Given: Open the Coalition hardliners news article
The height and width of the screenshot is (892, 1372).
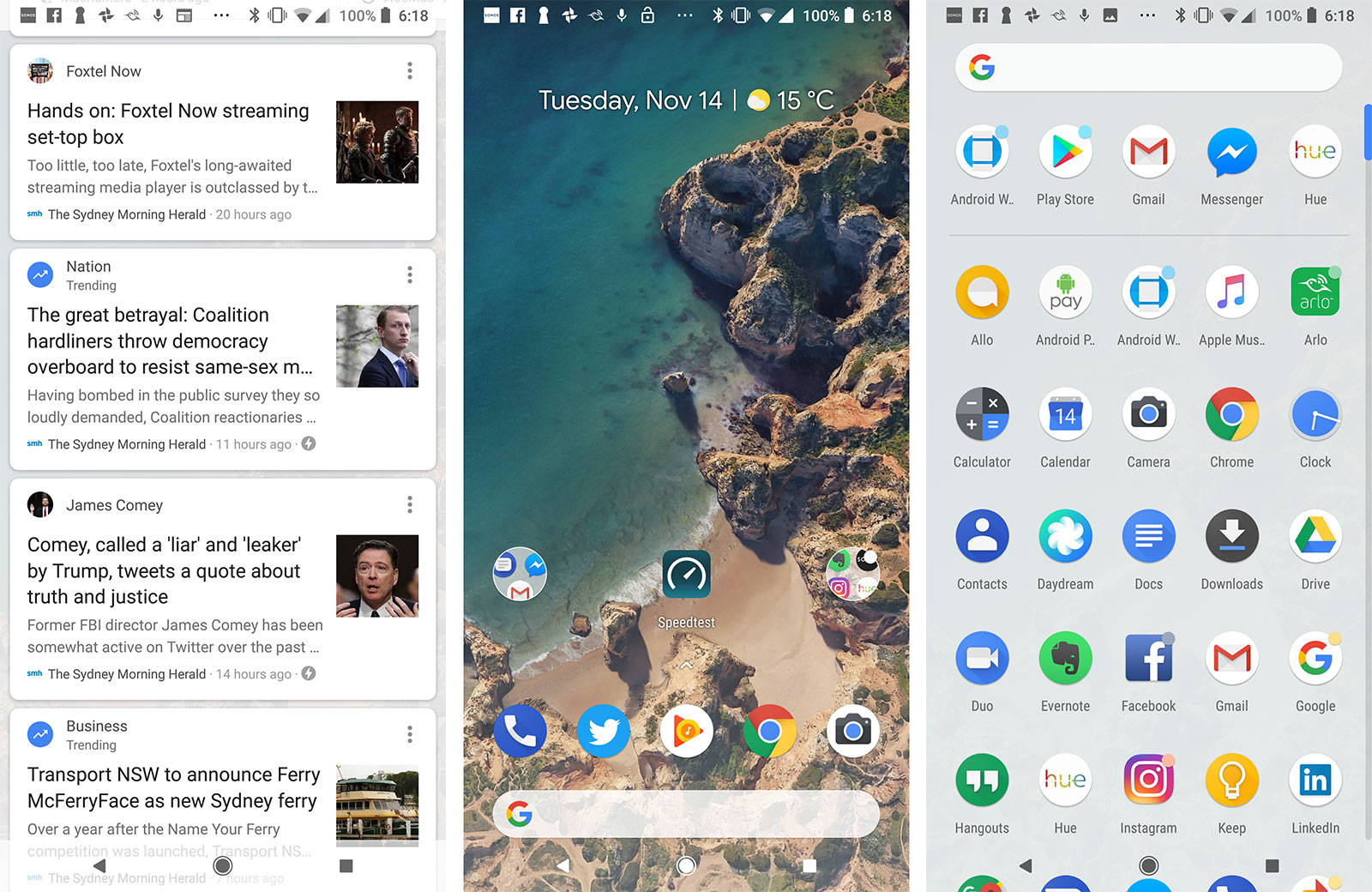Looking at the screenshot, I should [170, 341].
